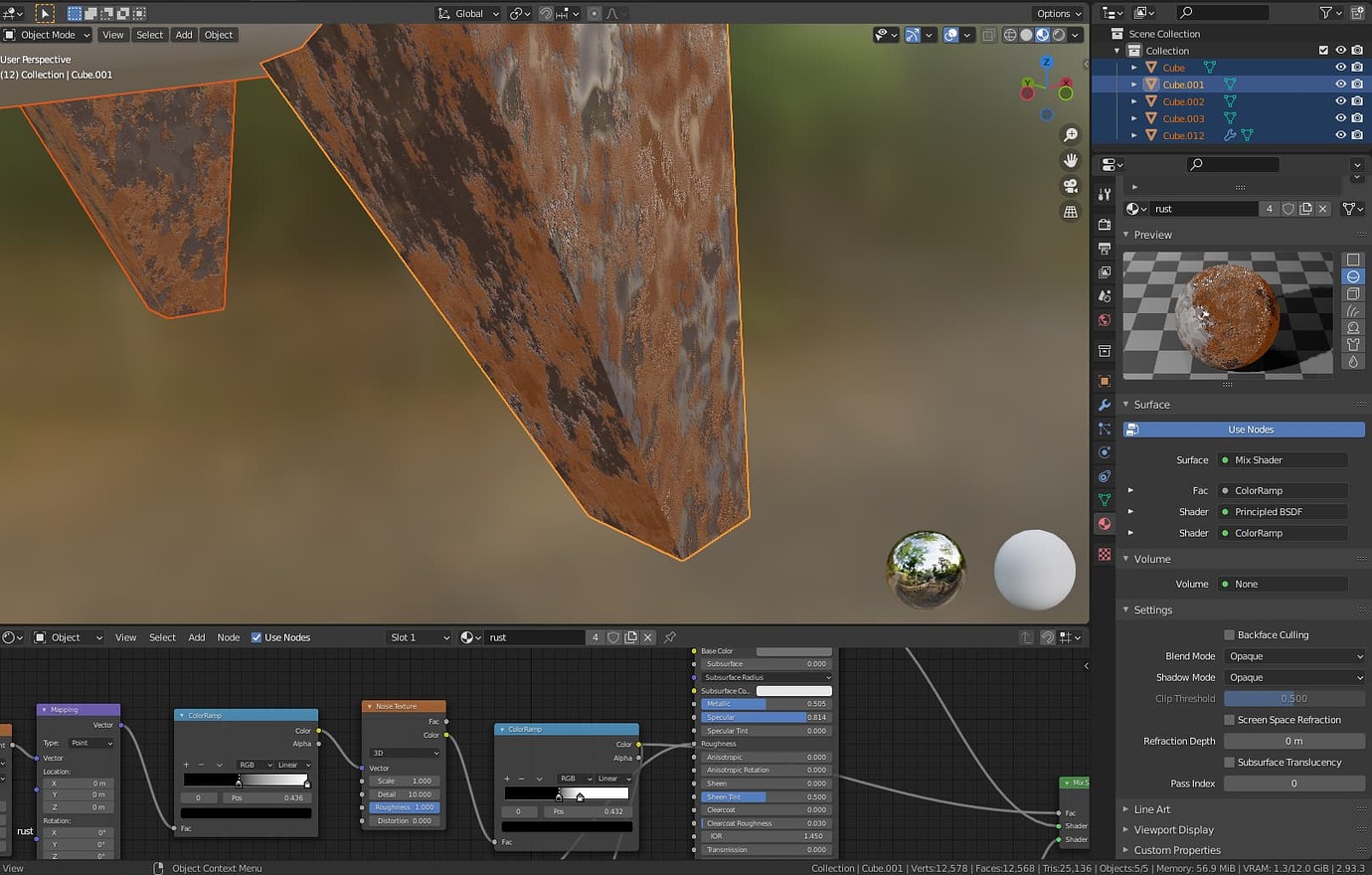Toggle X-ray view icon
The height and width of the screenshot is (875, 1372).
(x=988, y=35)
